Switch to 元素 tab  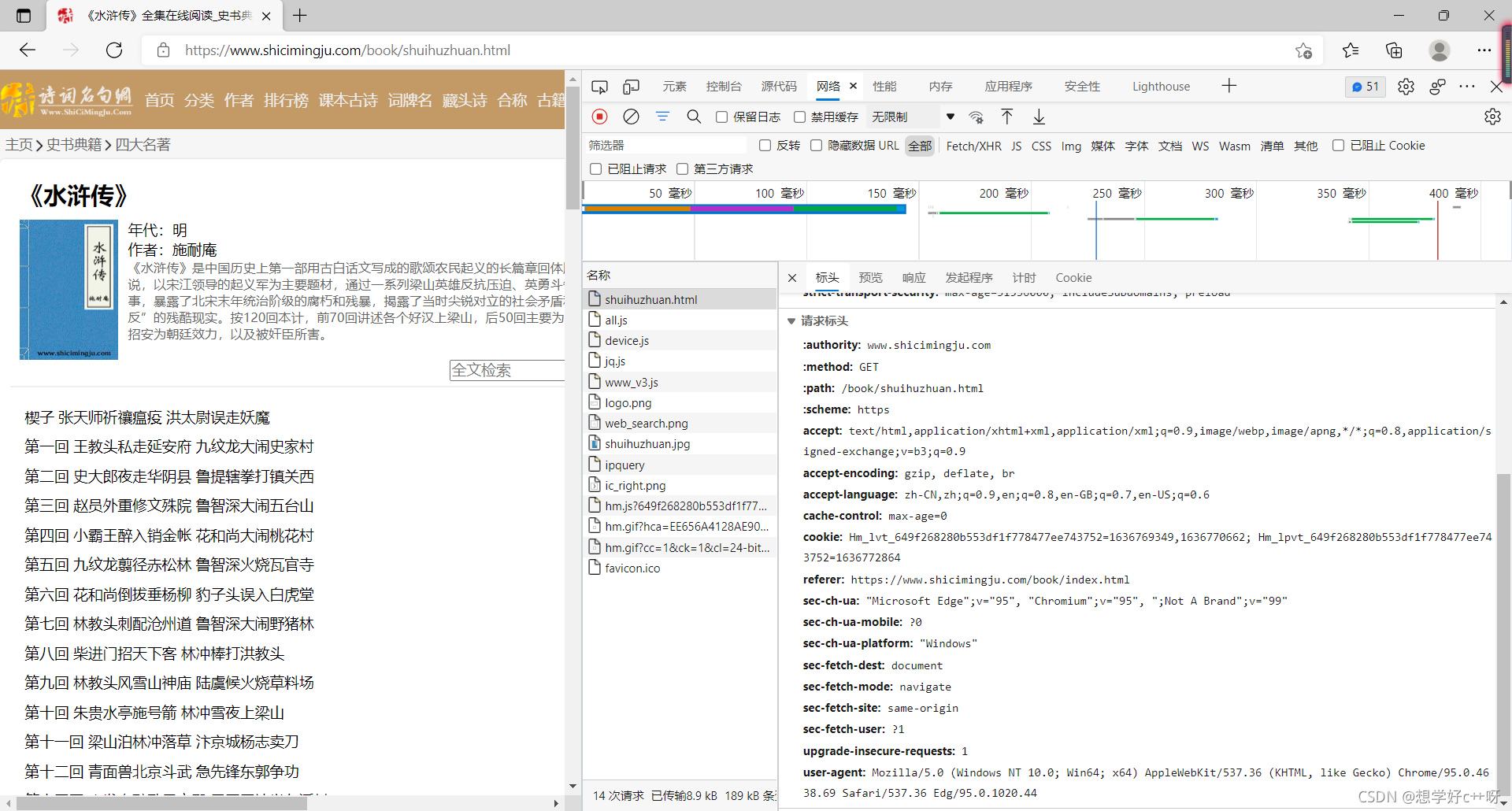[x=674, y=87]
